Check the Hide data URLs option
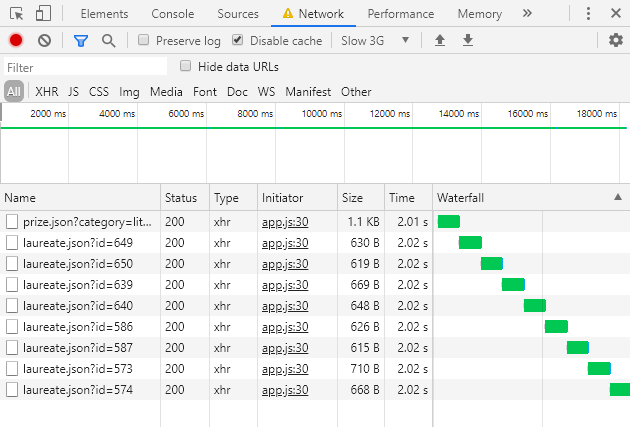The width and height of the screenshot is (630, 427). [x=186, y=66]
